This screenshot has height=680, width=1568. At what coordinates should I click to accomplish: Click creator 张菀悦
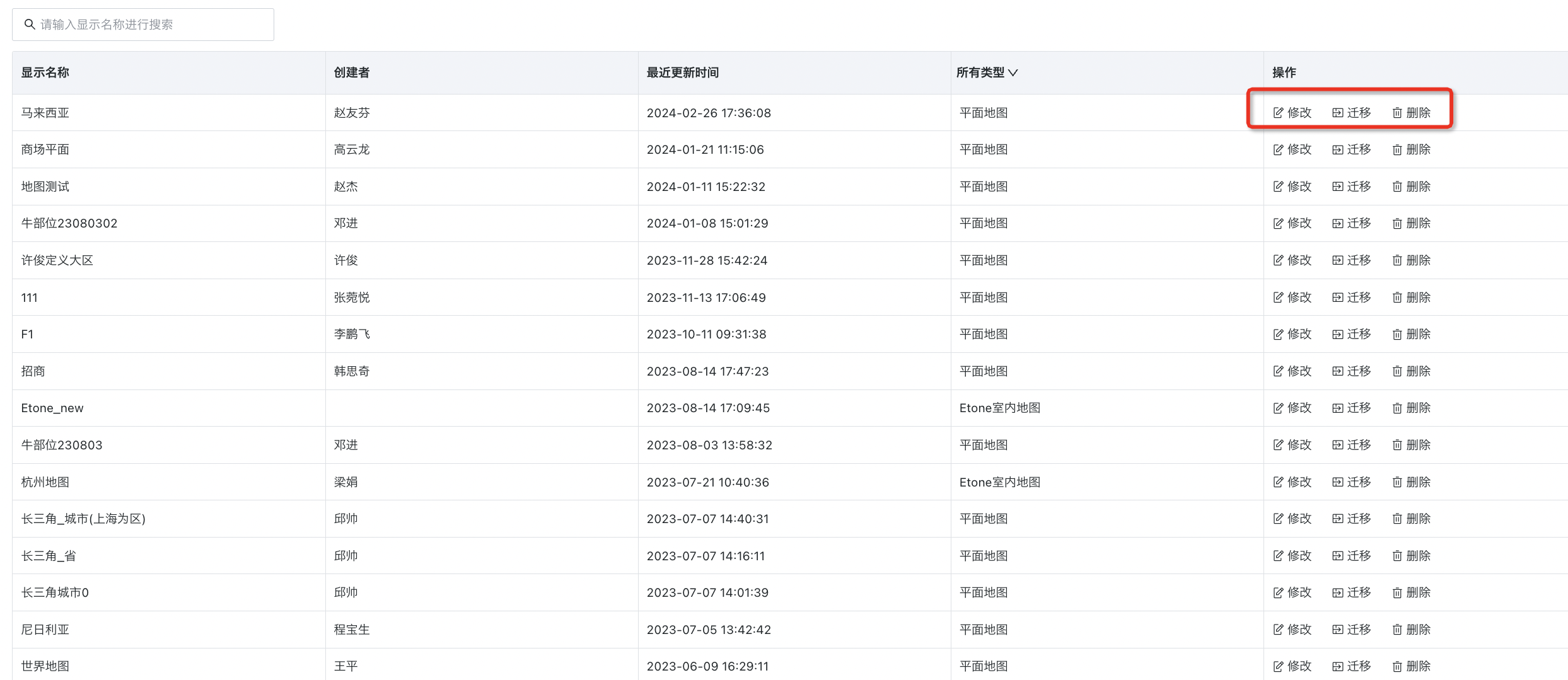352,297
